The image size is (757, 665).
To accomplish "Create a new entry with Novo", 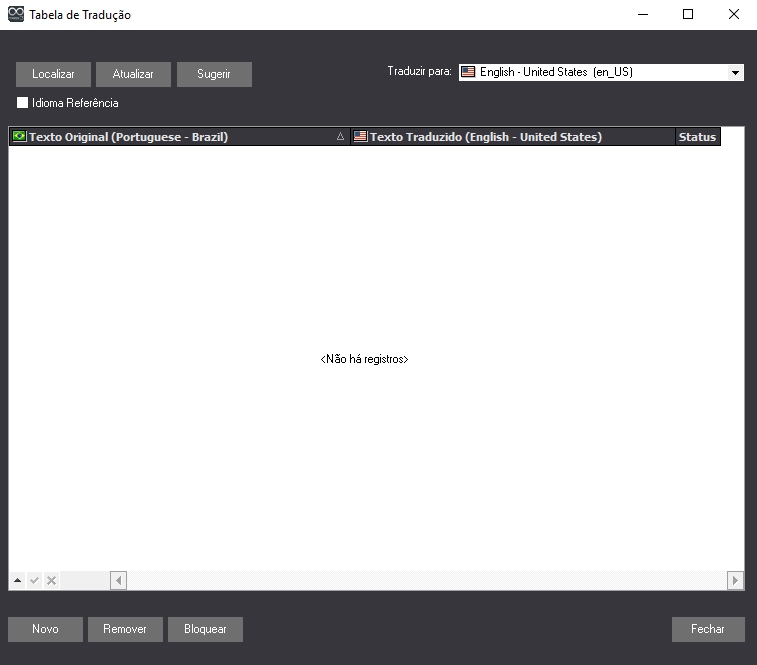I will click(x=45, y=629).
